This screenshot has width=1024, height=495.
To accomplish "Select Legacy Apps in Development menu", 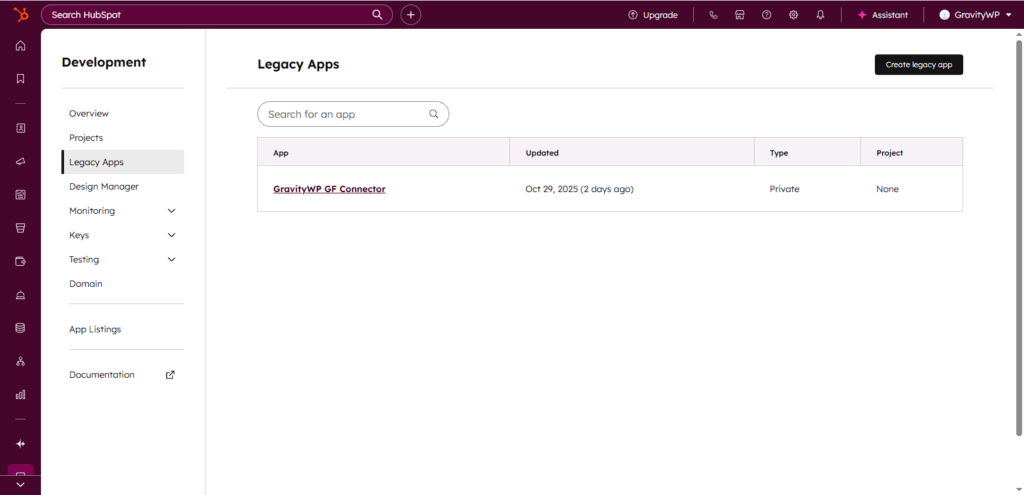I will [123, 162].
